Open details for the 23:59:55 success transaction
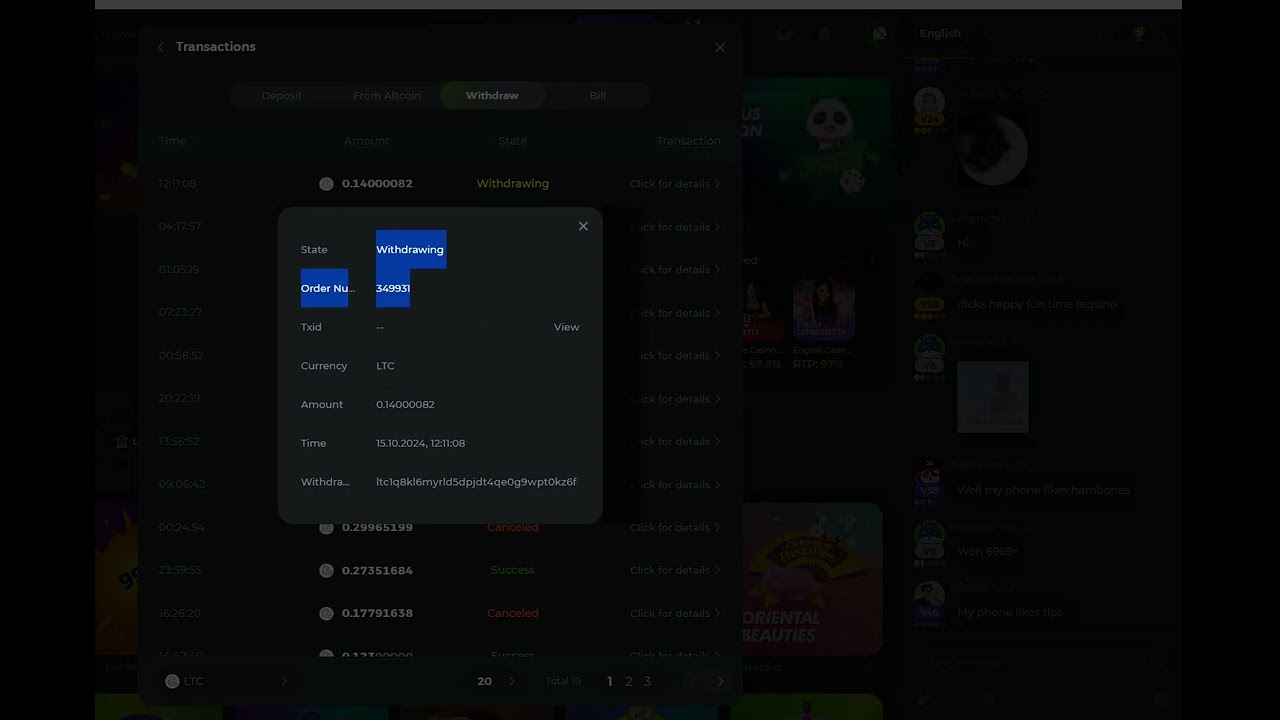 (x=675, y=570)
